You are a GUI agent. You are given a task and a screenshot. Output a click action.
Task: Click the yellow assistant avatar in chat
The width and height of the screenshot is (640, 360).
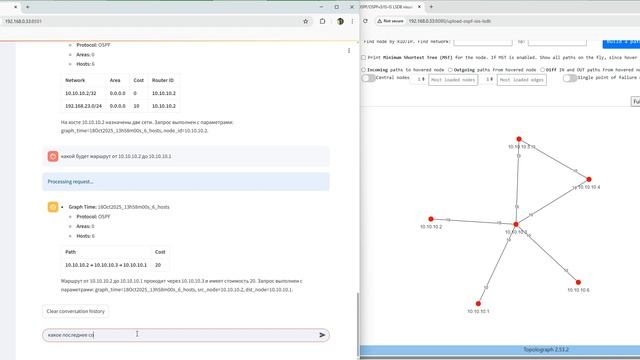point(53,207)
